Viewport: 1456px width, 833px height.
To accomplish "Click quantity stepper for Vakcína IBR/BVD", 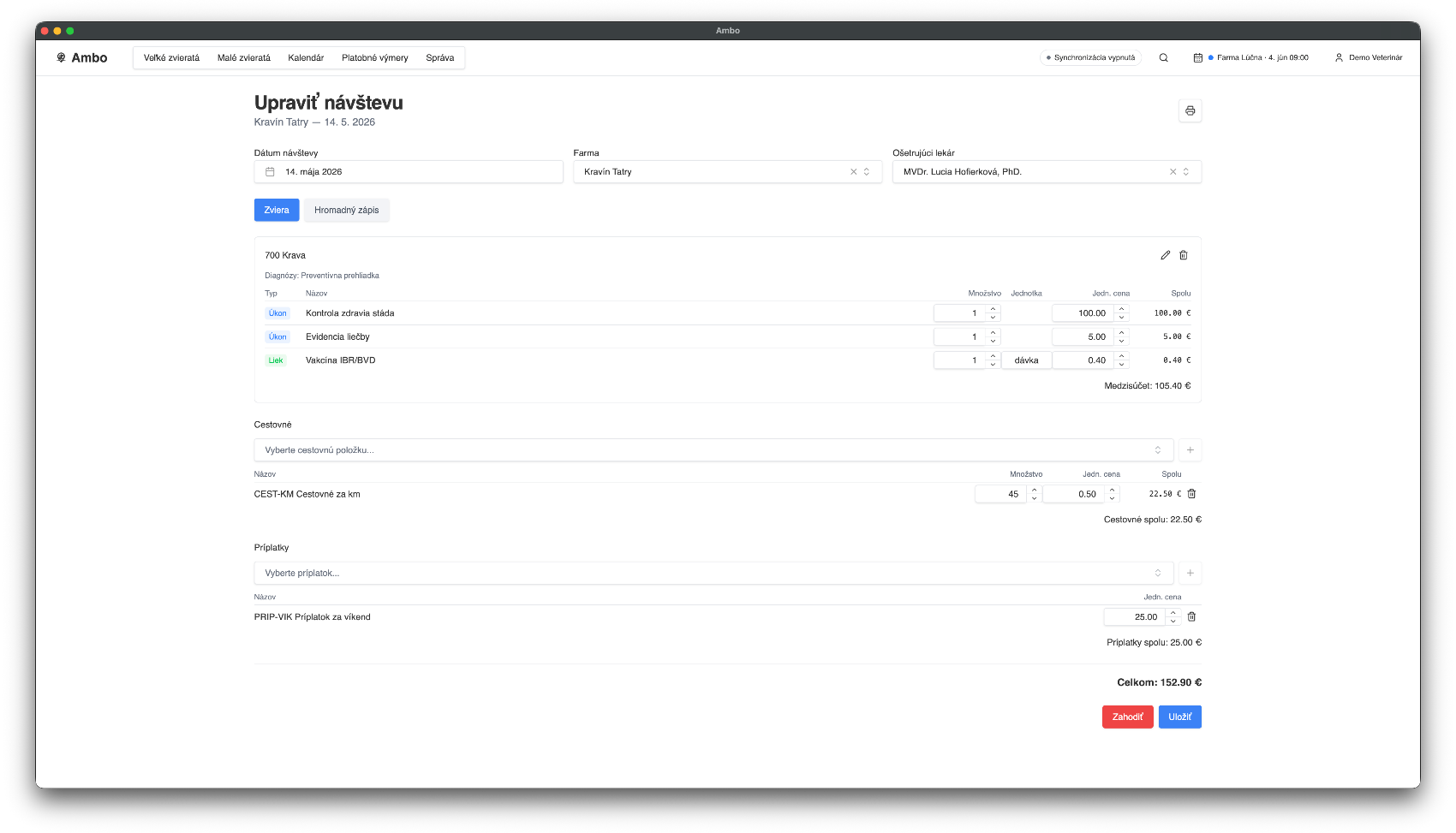I will coord(994,360).
